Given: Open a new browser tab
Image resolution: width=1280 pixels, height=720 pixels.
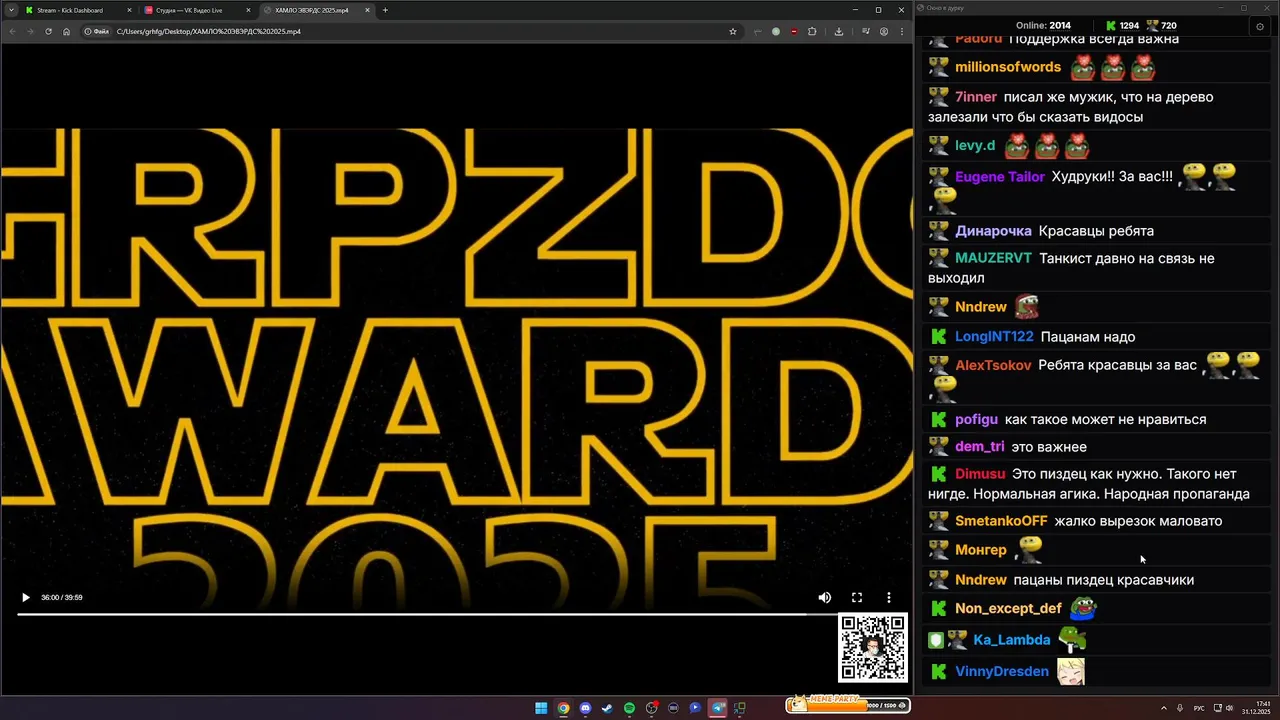Looking at the screenshot, I should click(385, 10).
